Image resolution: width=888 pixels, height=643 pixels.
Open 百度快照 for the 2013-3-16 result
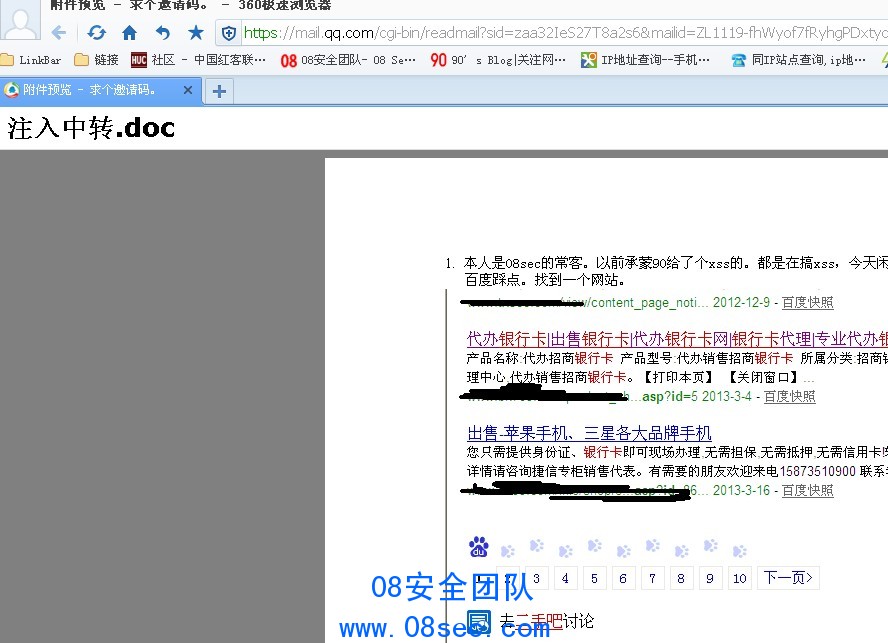[808, 491]
